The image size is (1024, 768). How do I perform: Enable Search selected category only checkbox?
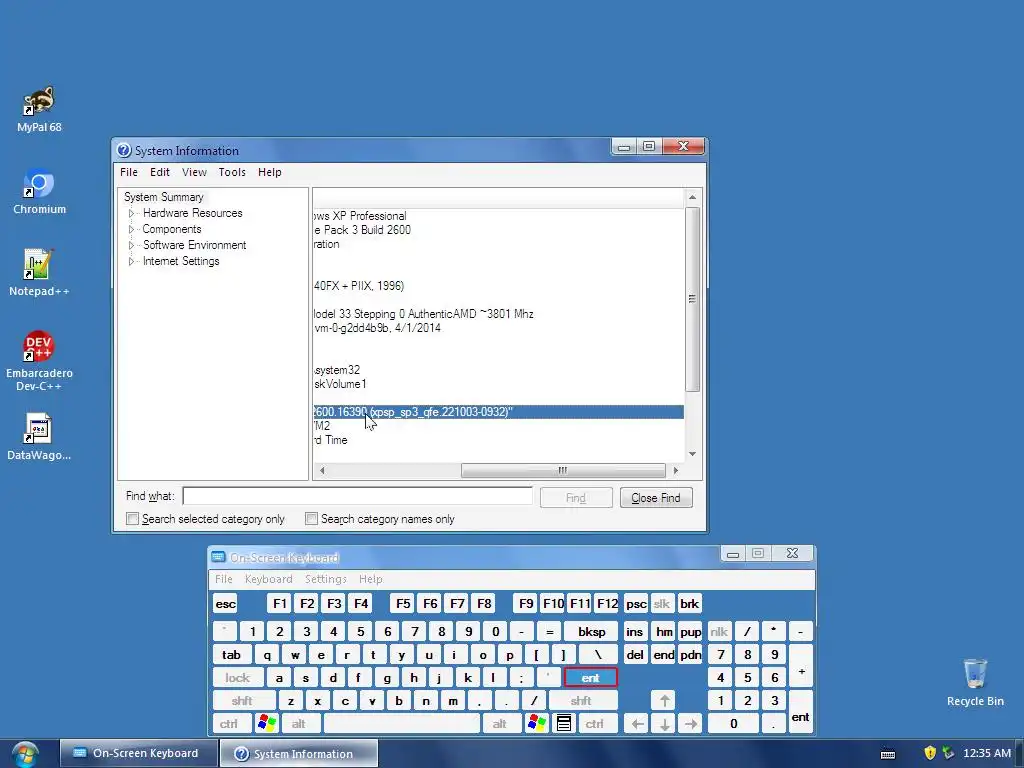(x=133, y=519)
